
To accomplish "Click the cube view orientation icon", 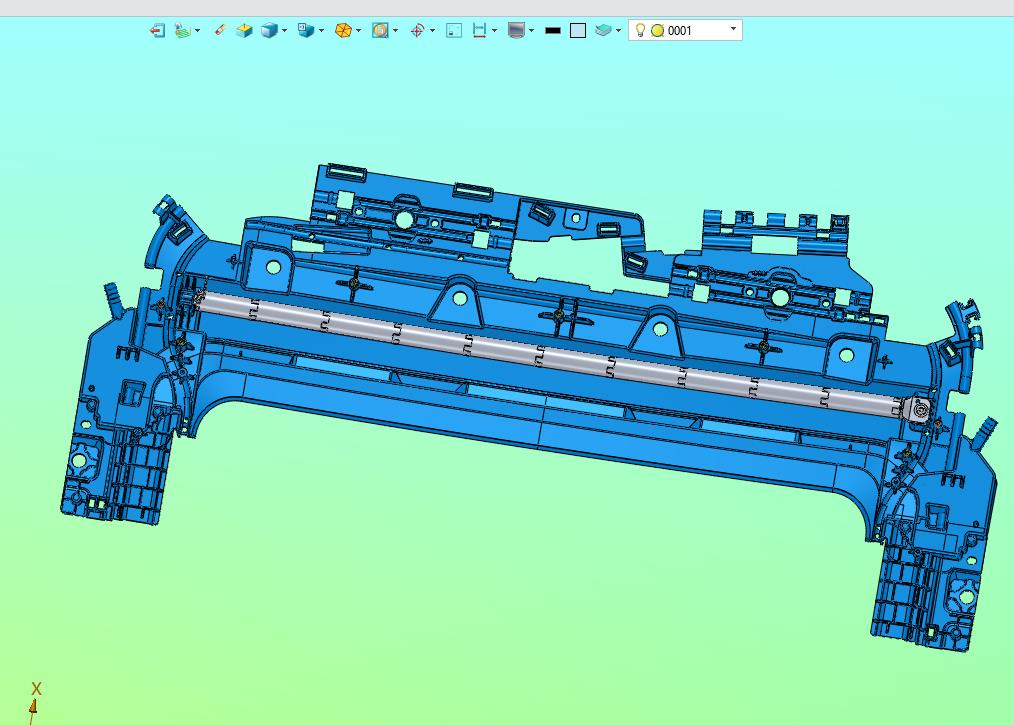I will pos(306,30).
